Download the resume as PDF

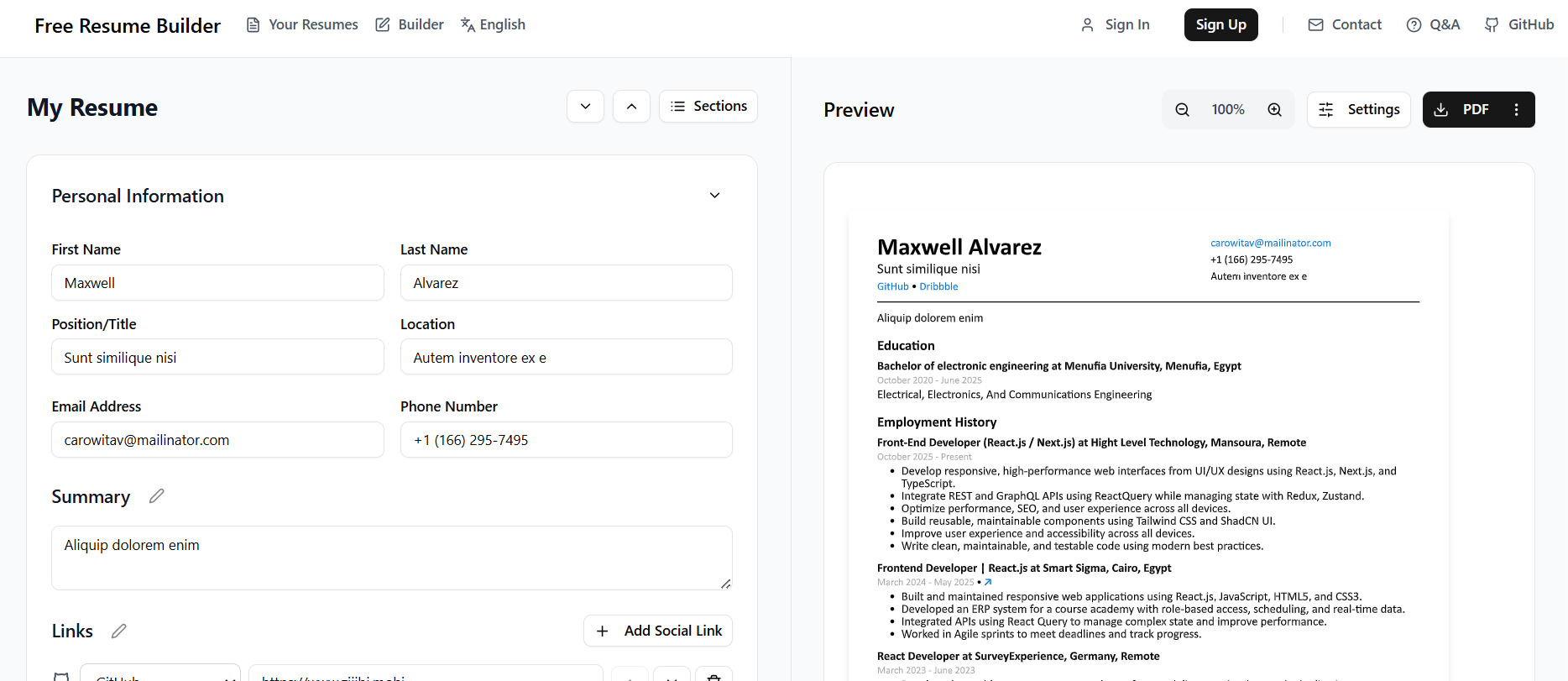[x=1462, y=110]
